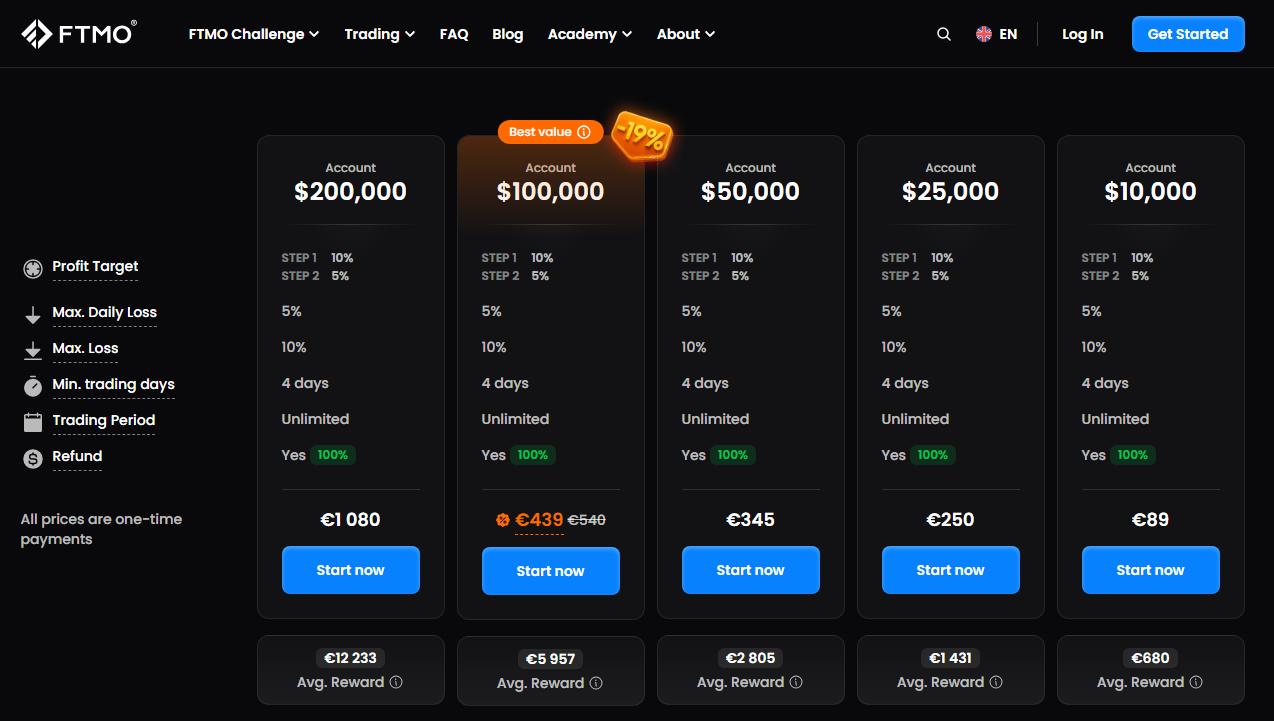Viewport: 1274px width, 721px height.
Task: Click the FTMO logo
Action: pos(80,32)
